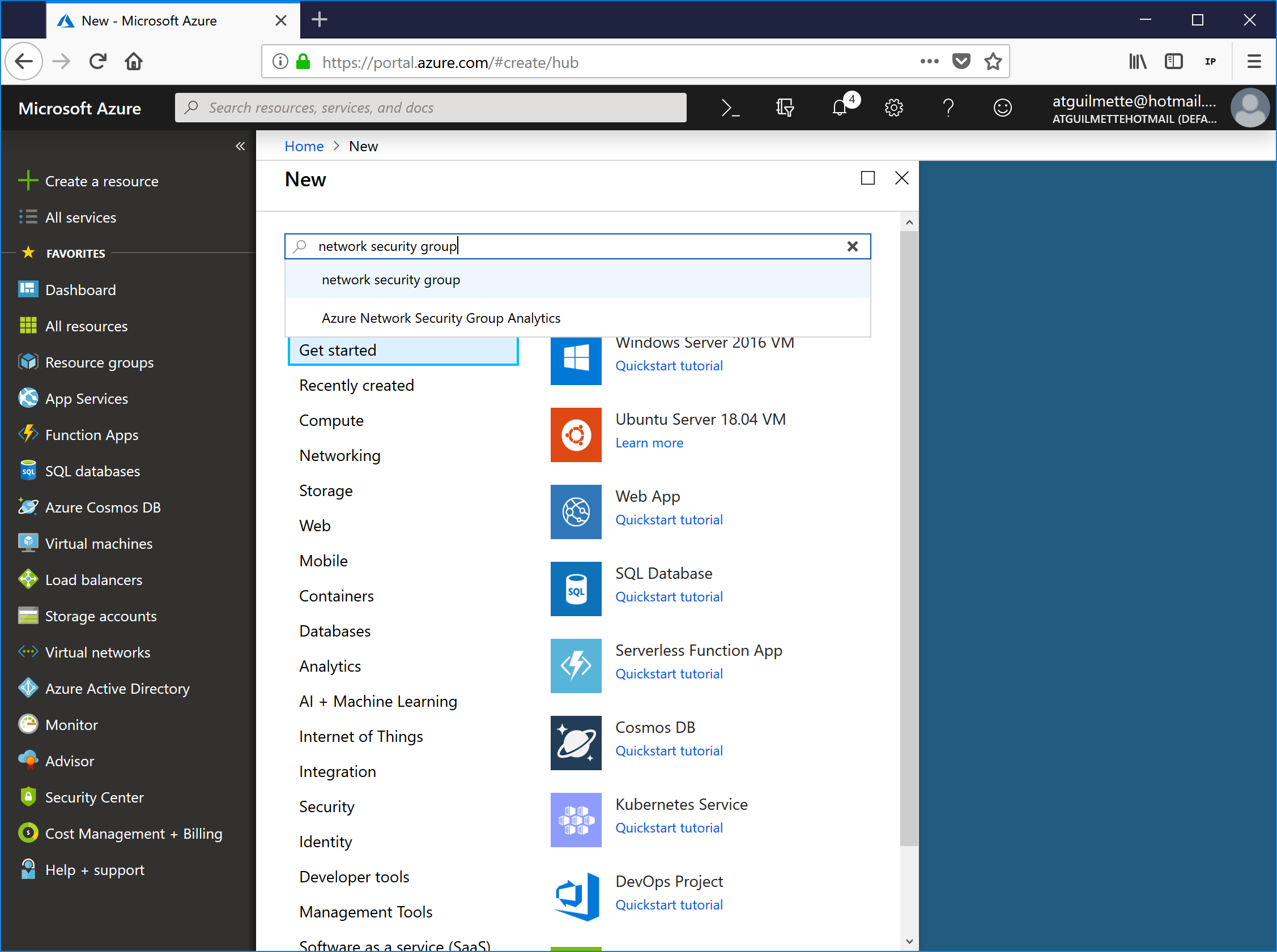
Task: Click the feedback smiley icon
Action: coord(1002,108)
